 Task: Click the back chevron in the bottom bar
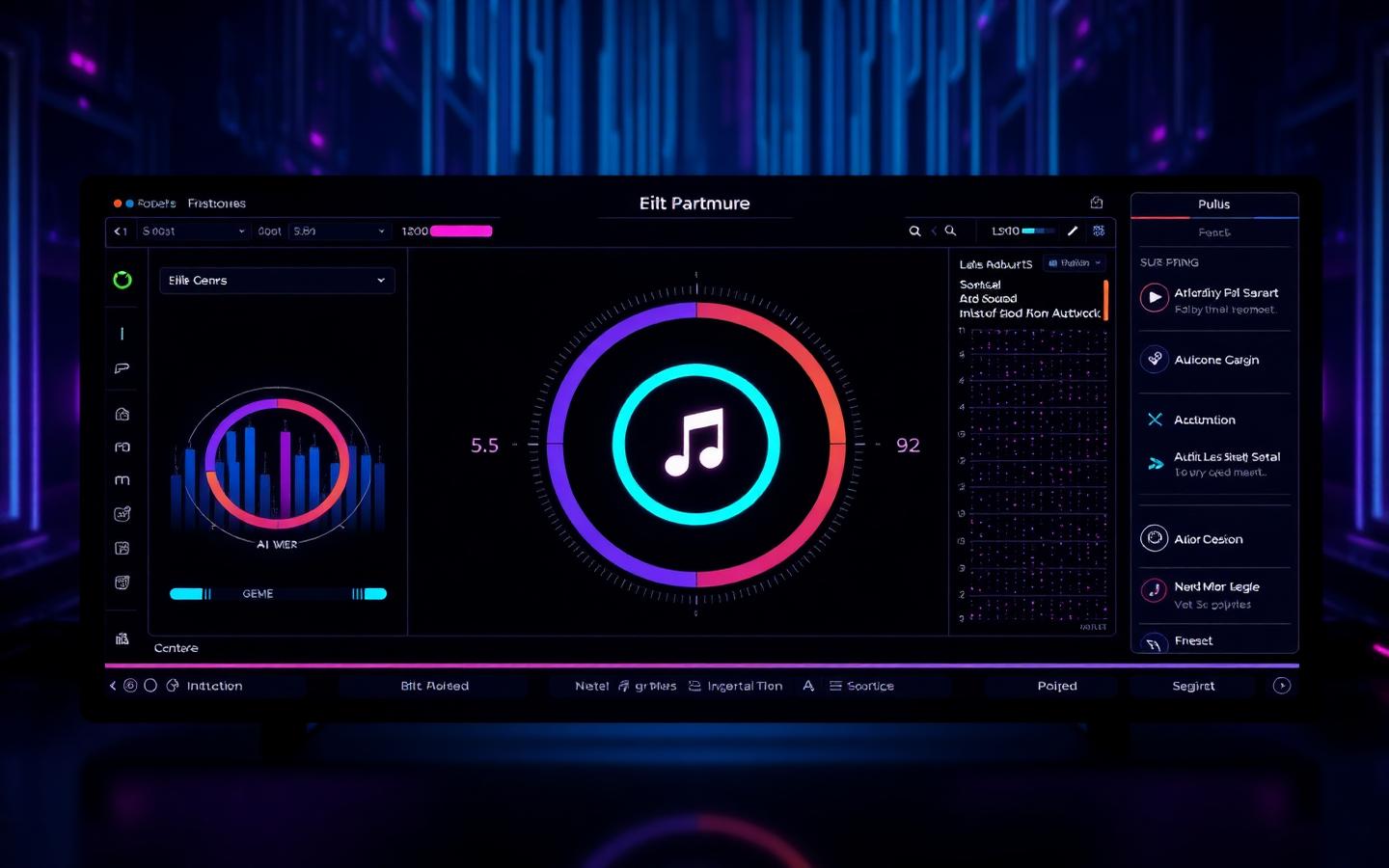pyautogui.click(x=113, y=686)
